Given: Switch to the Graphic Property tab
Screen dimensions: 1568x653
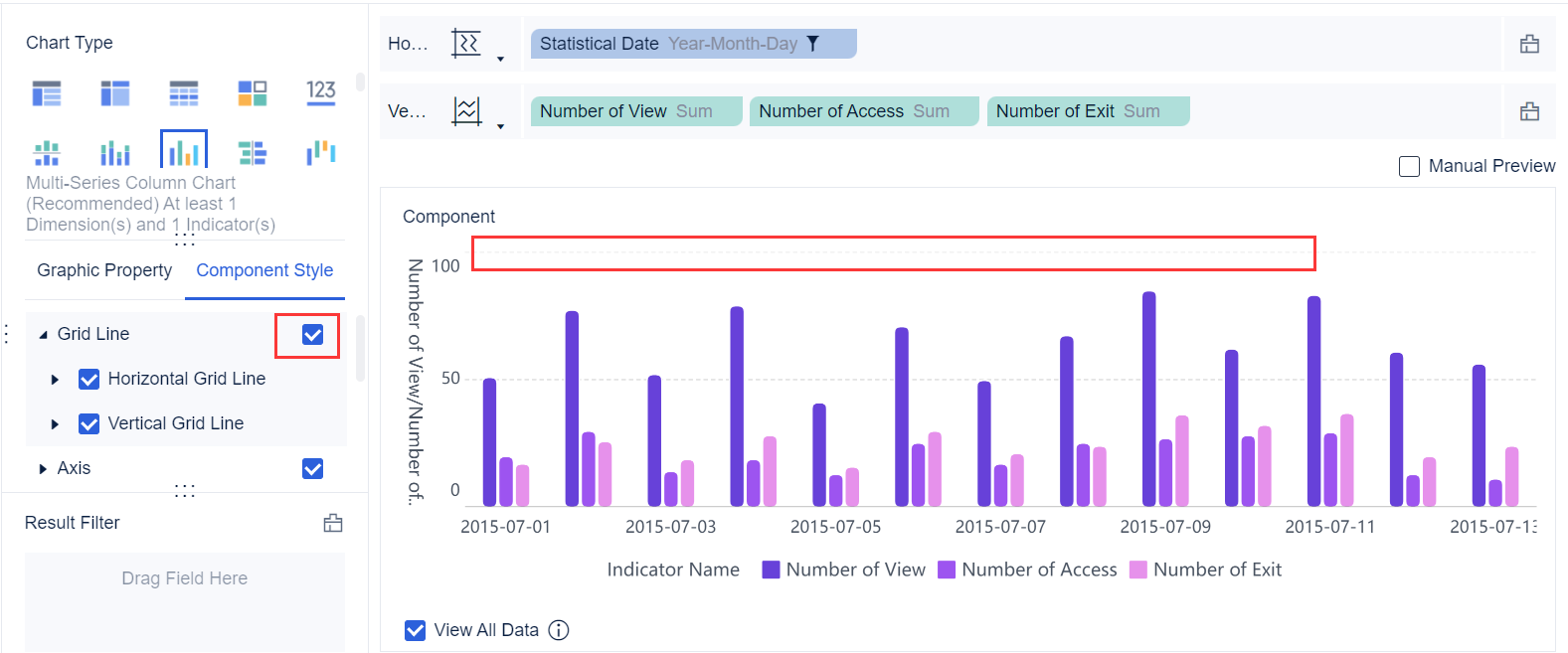Looking at the screenshot, I should click(x=104, y=270).
